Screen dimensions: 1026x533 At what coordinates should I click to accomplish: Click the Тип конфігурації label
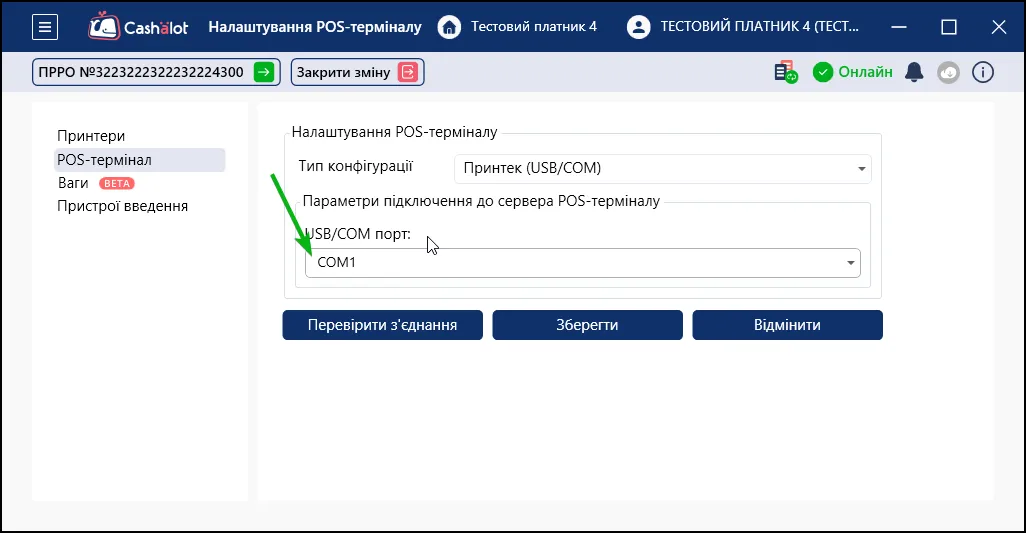coord(355,166)
